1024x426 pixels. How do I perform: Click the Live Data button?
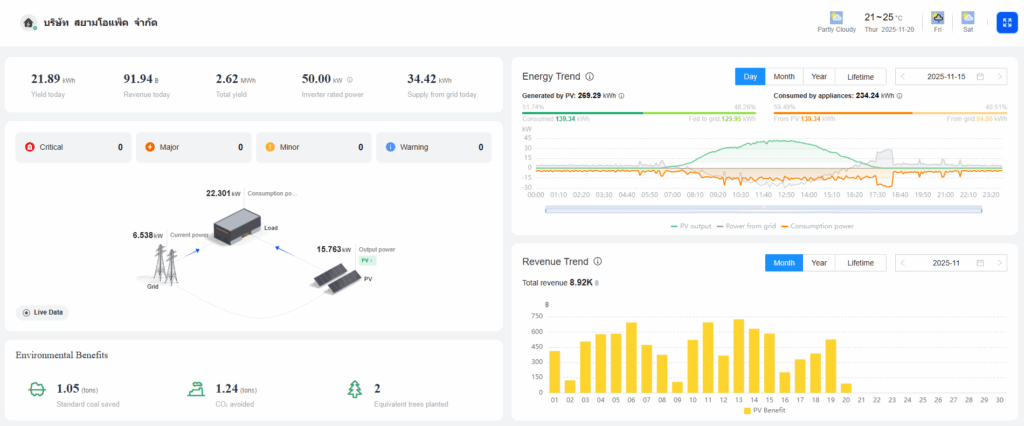[x=43, y=313]
